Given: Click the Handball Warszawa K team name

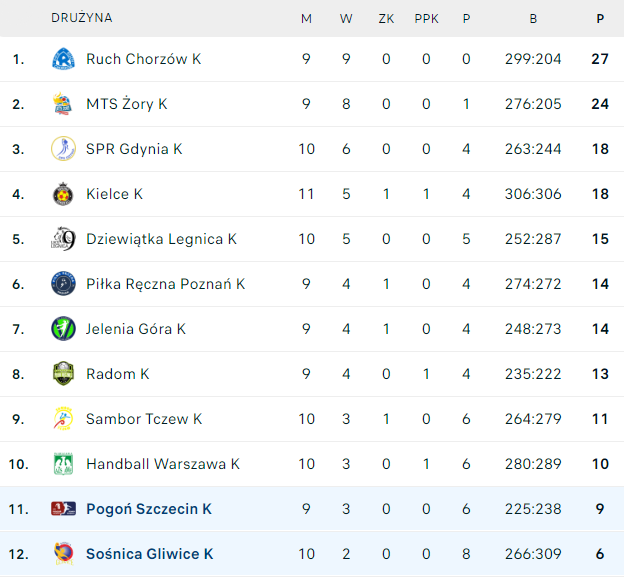Looking at the screenshot, I should [x=162, y=464].
